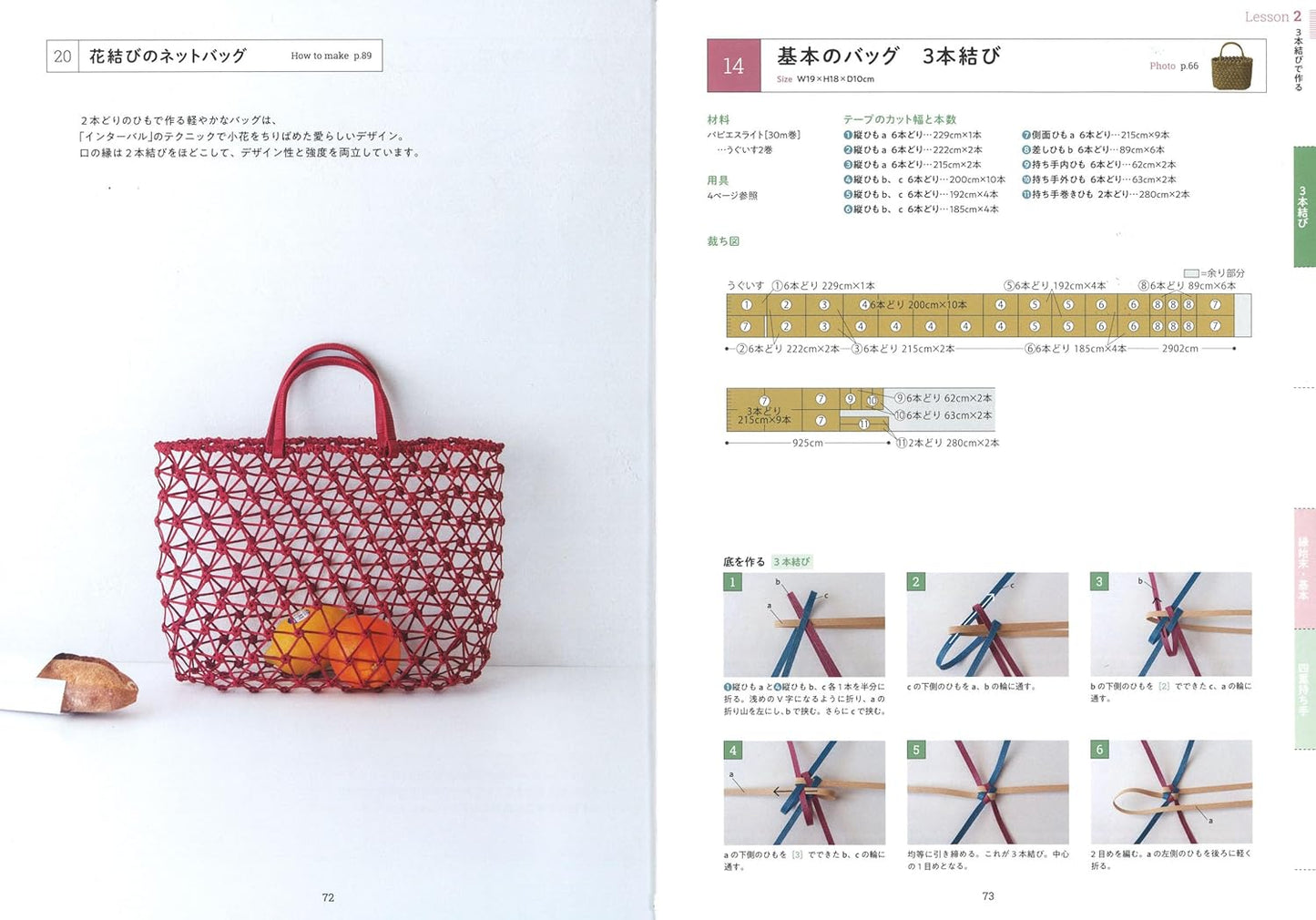Click the green 3本結び label tag
1316x920 pixels.
point(791,562)
